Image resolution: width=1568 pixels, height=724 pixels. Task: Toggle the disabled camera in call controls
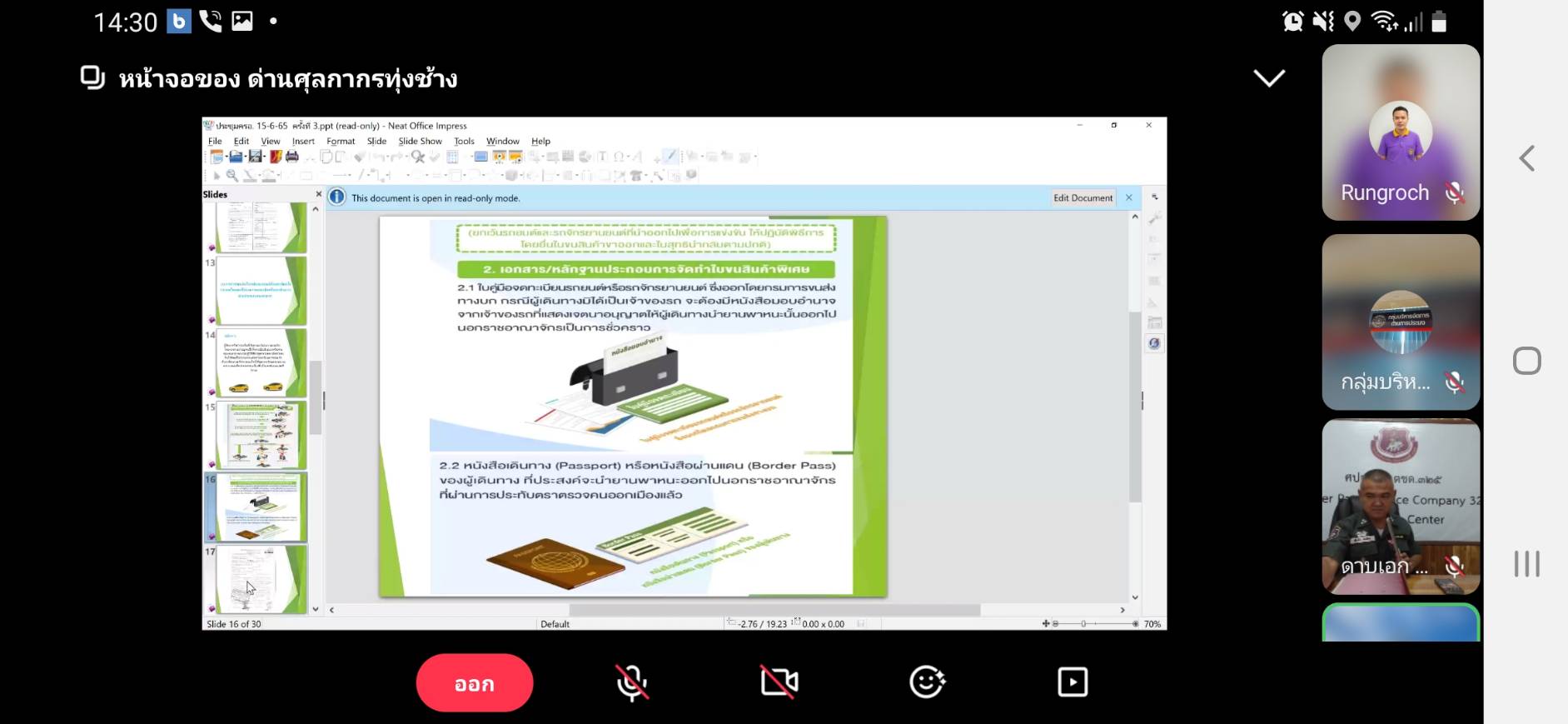tap(779, 682)
